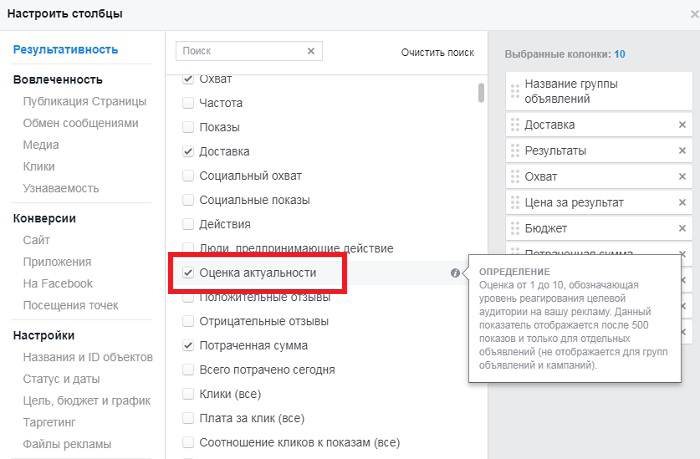Viewport: 700px width, 459px height.
Task: Check the Всего потрачено сегодня checkbox
Action: [188, 369]
